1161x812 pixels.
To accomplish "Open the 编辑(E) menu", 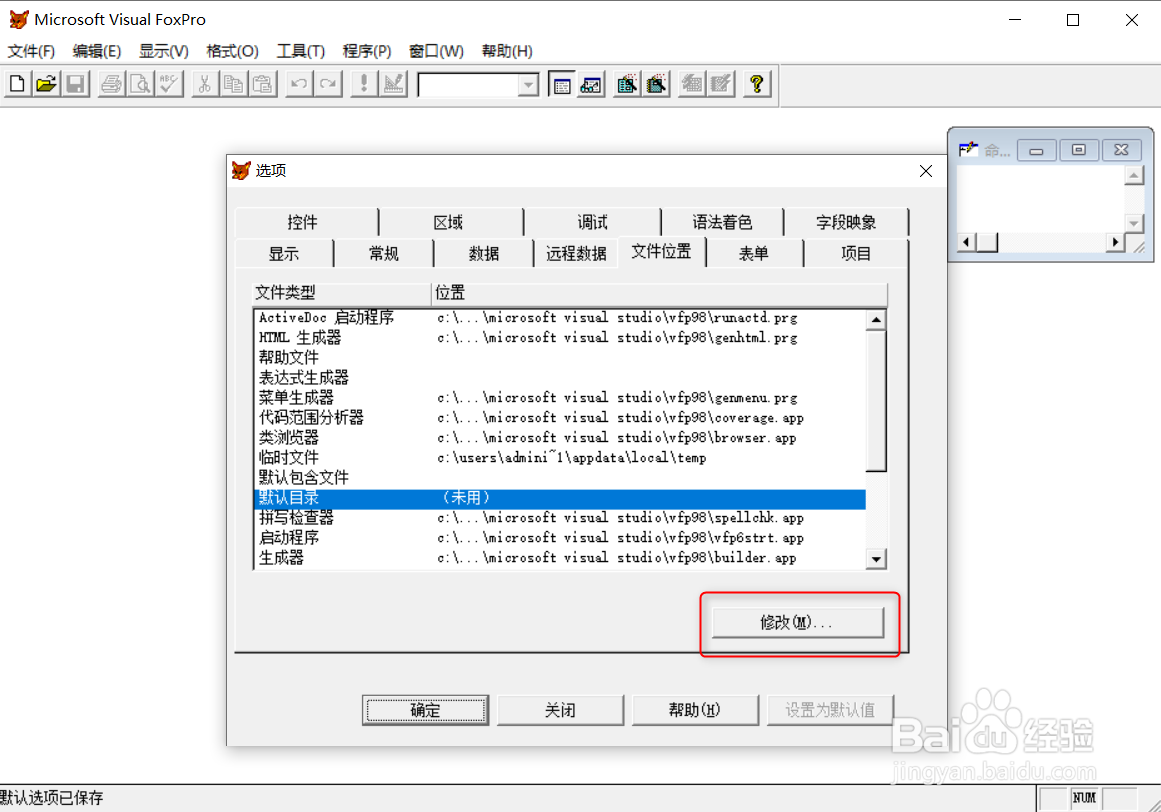I will (x=97, y=51).
